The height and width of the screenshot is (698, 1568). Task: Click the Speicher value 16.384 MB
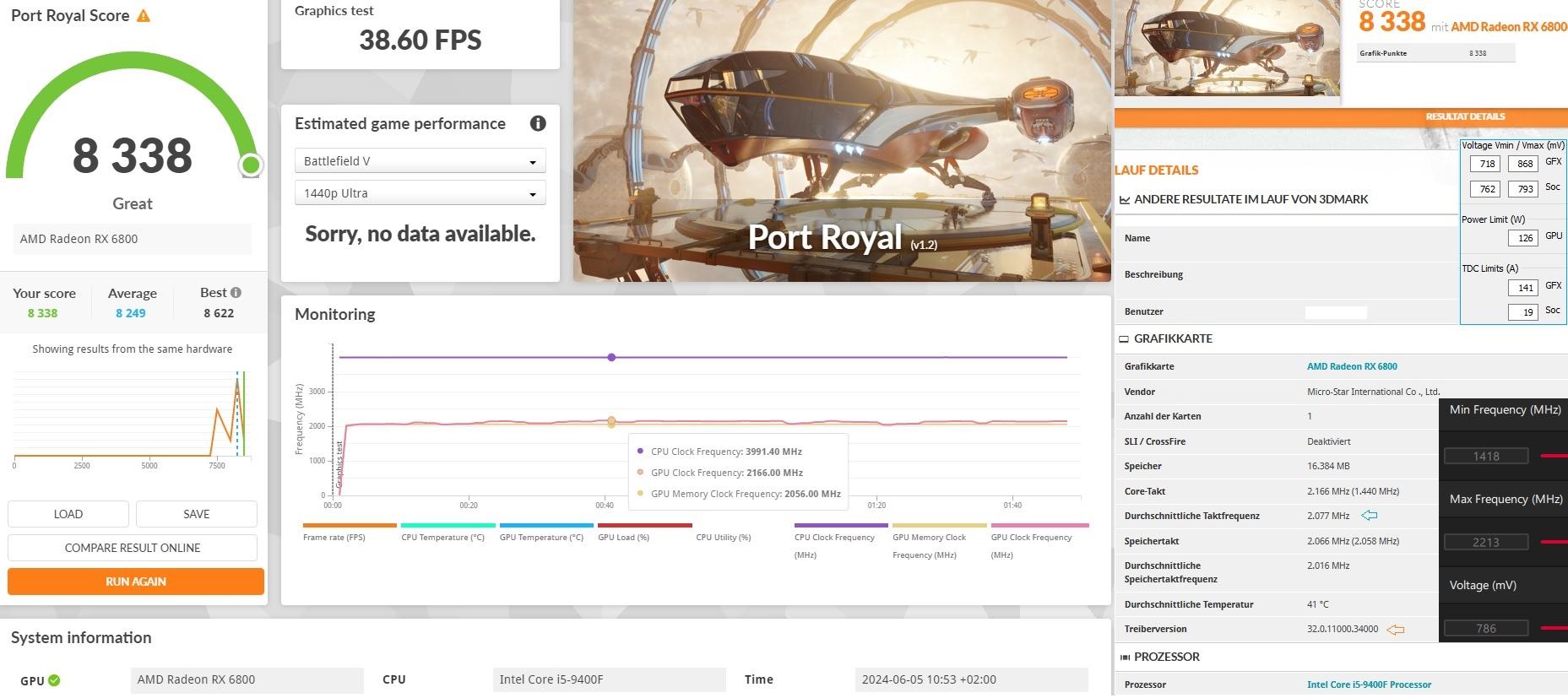[1328, 466]
